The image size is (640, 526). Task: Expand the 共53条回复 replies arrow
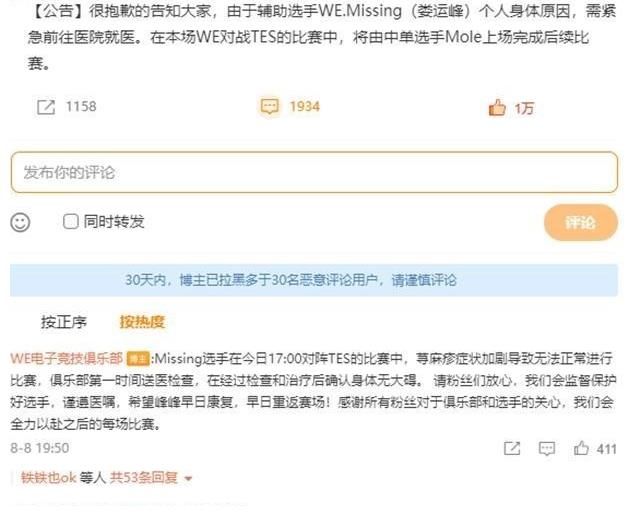coord(188,478)
